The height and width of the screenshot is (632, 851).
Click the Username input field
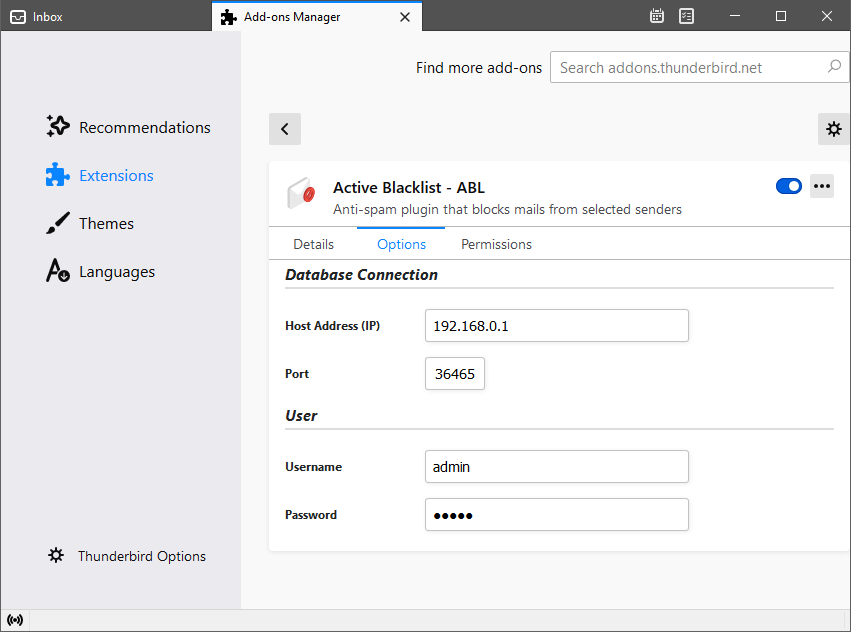pyautogui.click(x=557, y=466)
